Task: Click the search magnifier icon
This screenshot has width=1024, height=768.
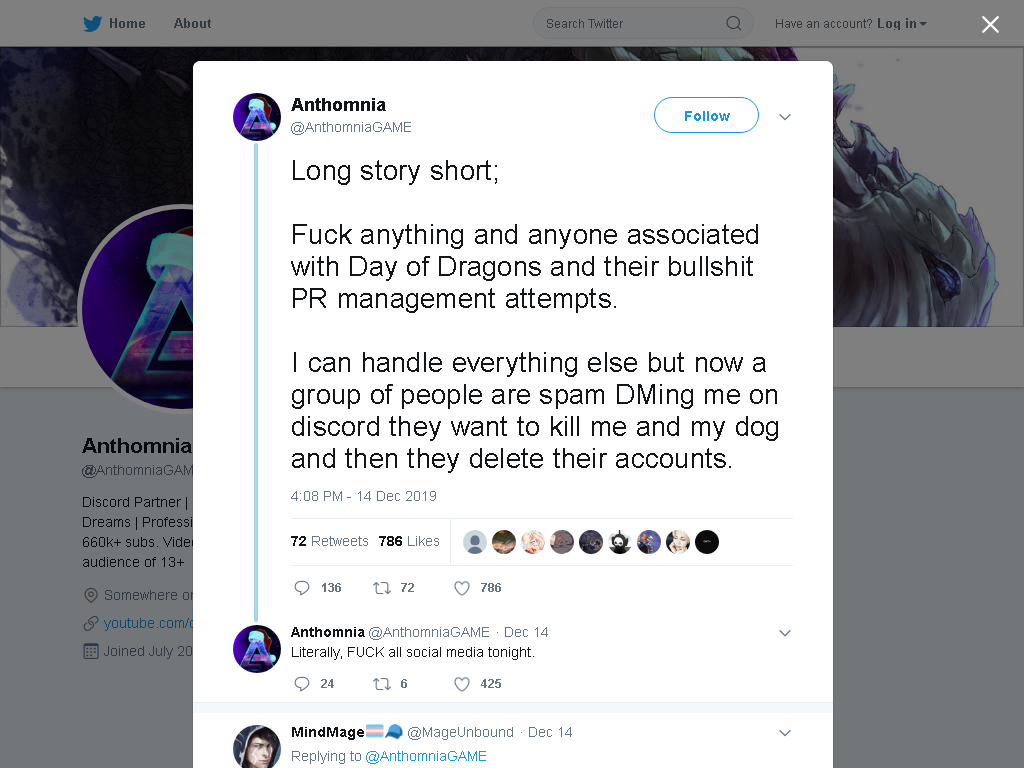Action: (x=733, y=24)
